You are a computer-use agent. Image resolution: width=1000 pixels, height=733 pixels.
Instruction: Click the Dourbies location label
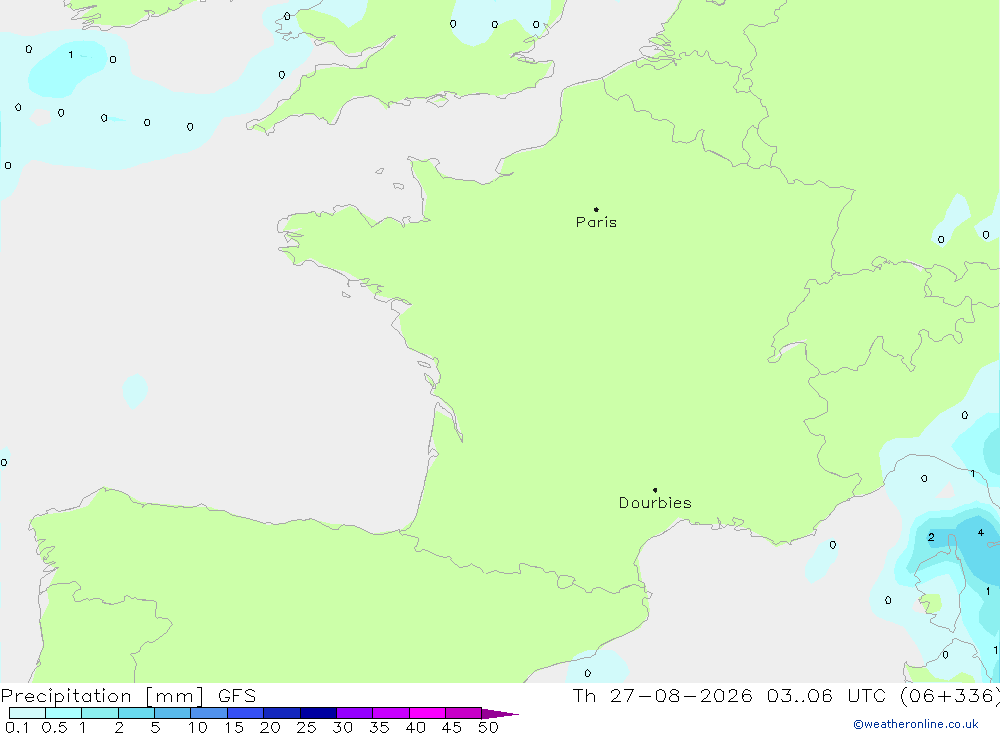point(655,503)
